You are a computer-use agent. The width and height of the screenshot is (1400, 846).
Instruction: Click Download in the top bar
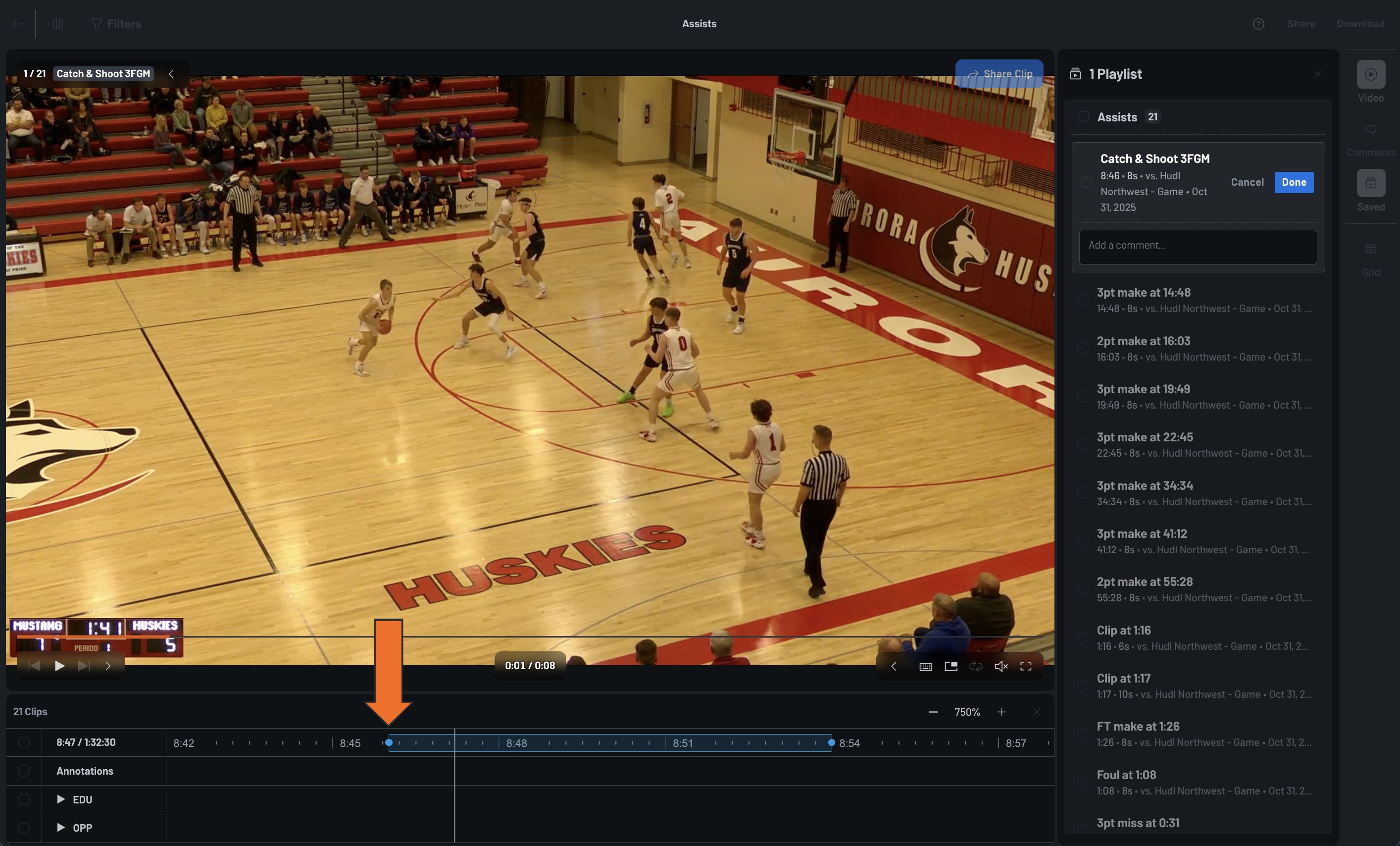tap(1360, 24)
